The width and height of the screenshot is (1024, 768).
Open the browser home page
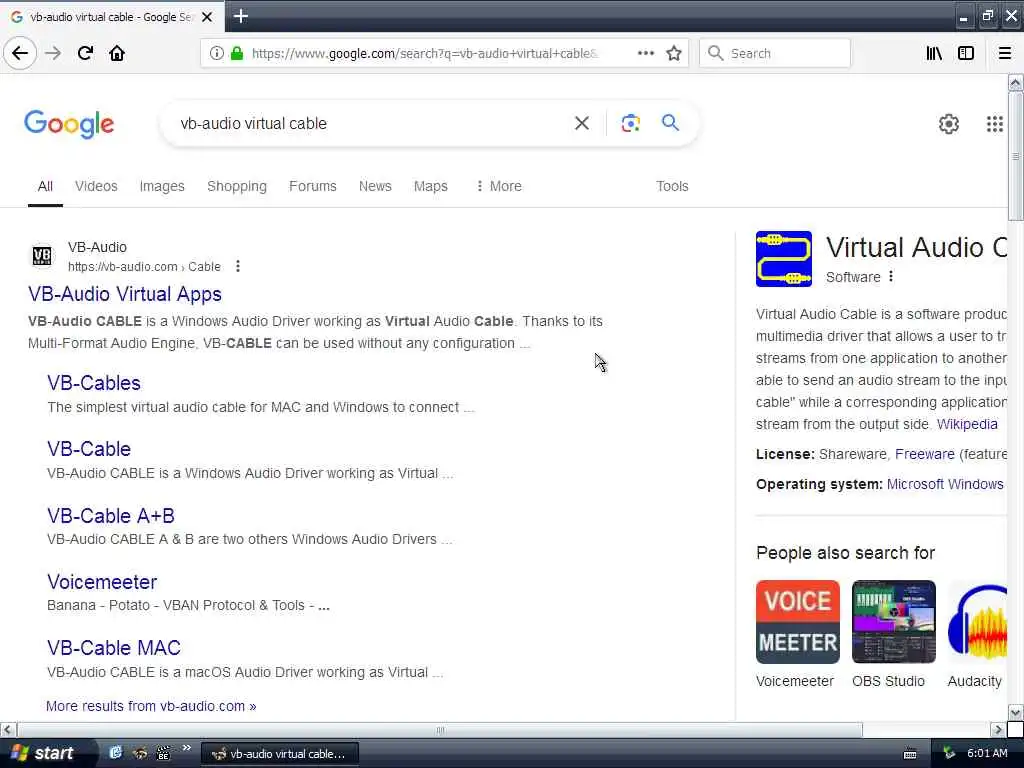pyautogui.click(x=117, y=53)
